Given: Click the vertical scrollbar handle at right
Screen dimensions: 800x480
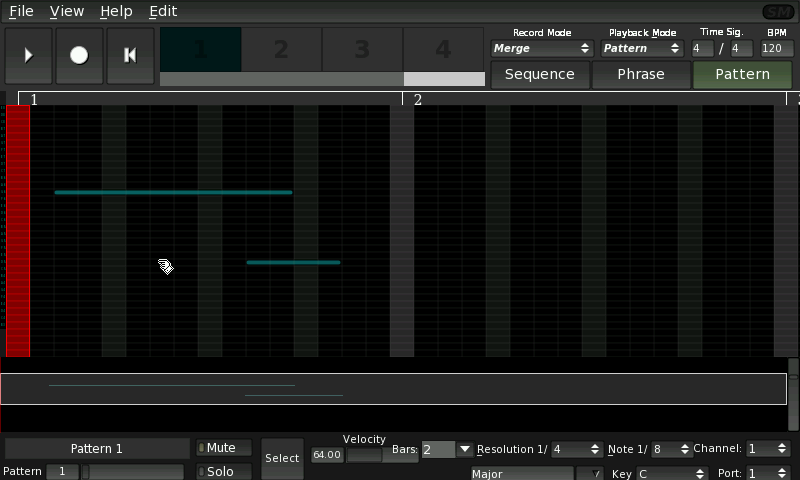Looking at the screenshot, I should click(793, 377).
